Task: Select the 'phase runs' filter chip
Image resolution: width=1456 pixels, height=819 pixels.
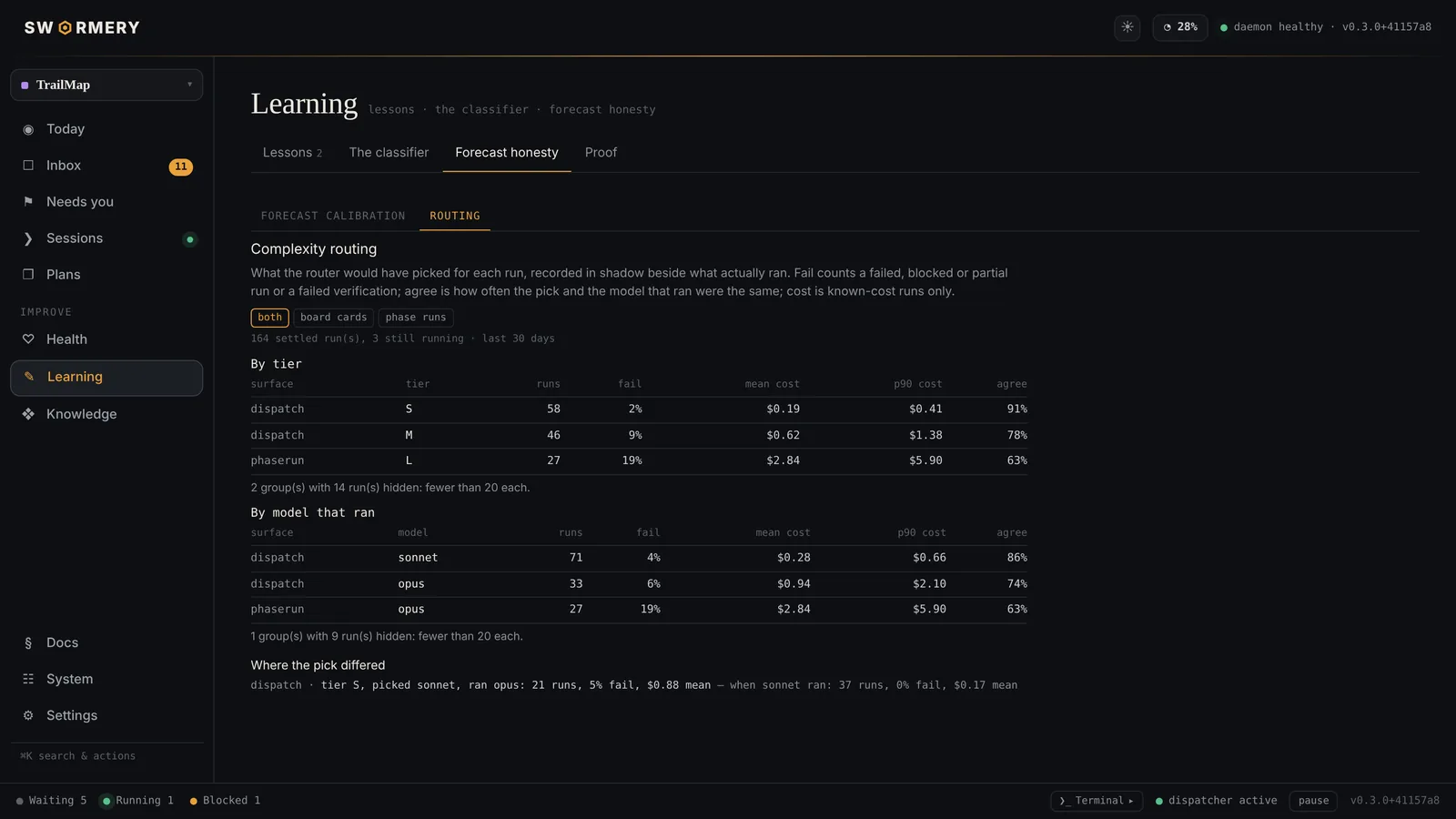Action: point(416,318)
